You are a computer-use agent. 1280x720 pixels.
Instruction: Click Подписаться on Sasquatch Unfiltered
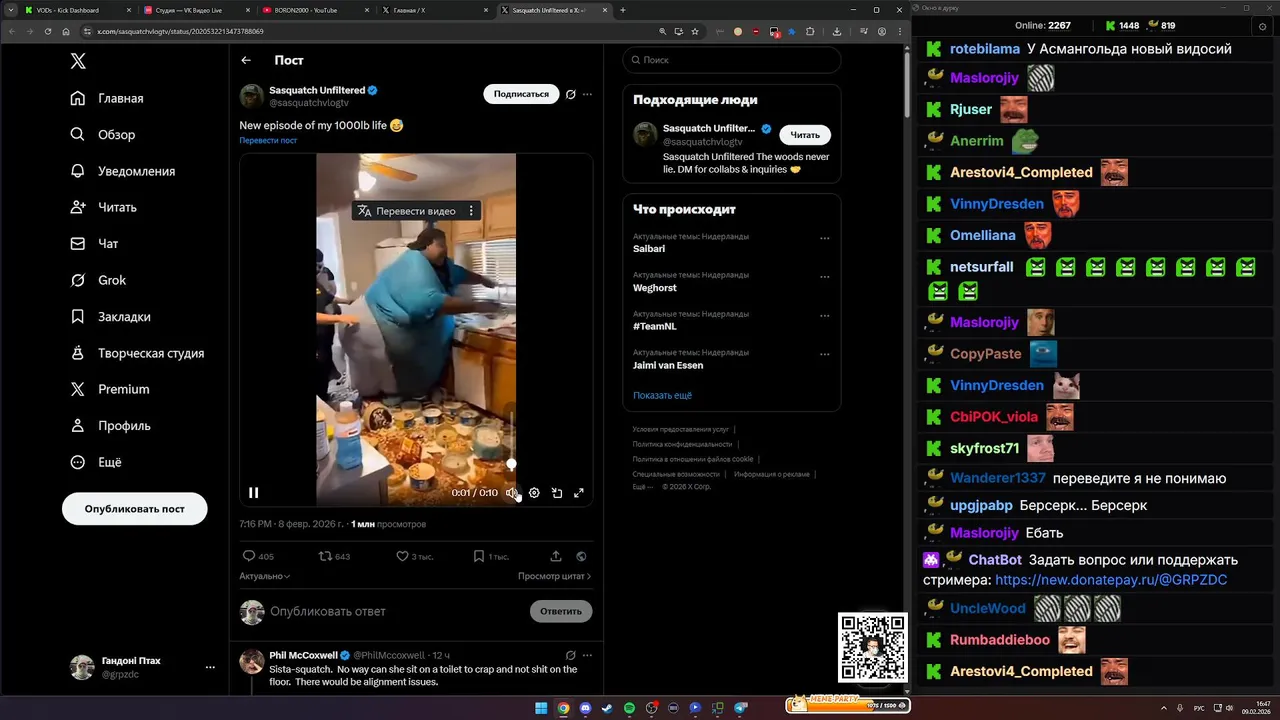click(x=521, y=94)
